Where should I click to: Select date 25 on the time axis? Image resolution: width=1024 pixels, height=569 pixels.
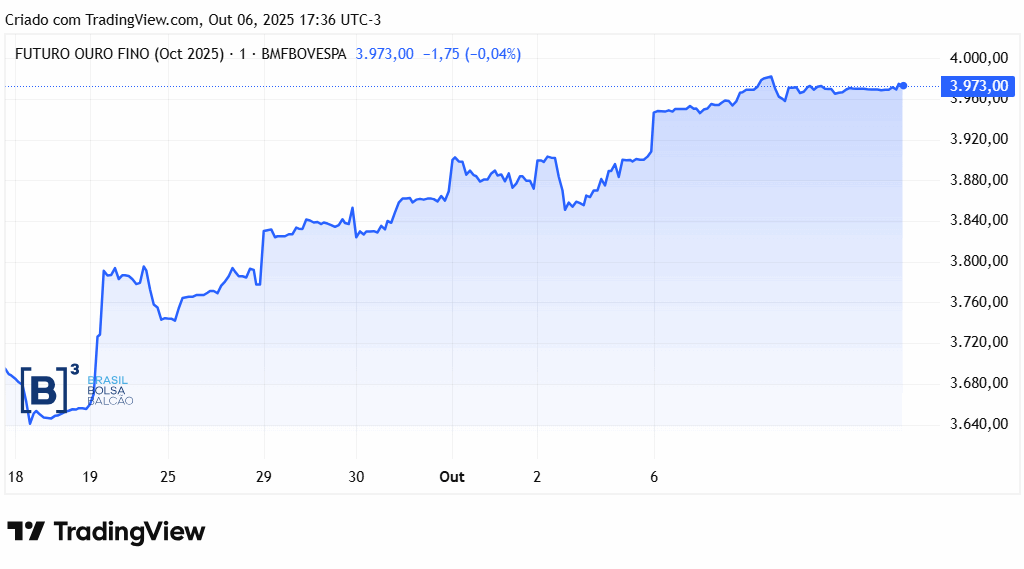(167, 477)
